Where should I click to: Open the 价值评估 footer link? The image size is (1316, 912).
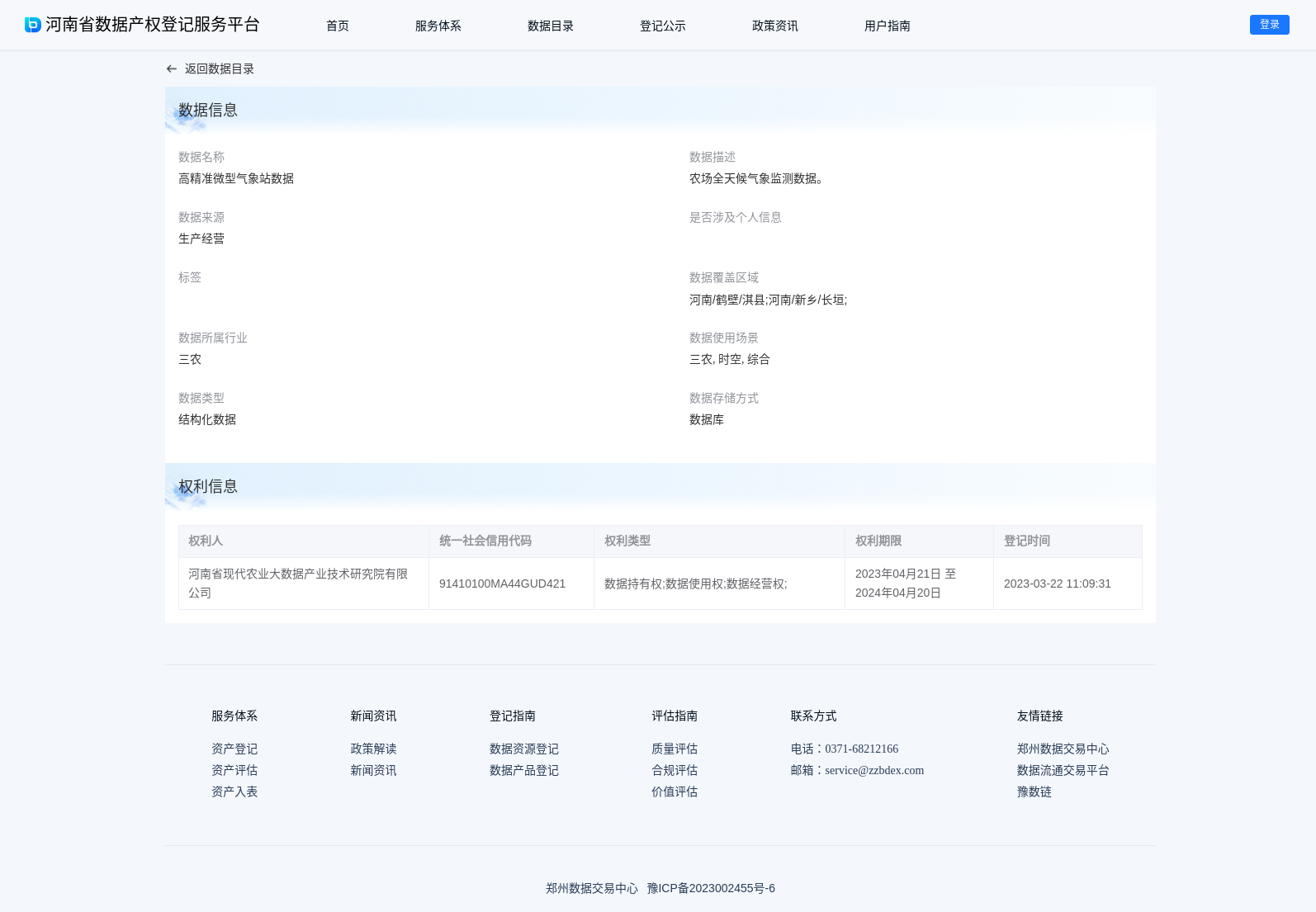point(675,792)
